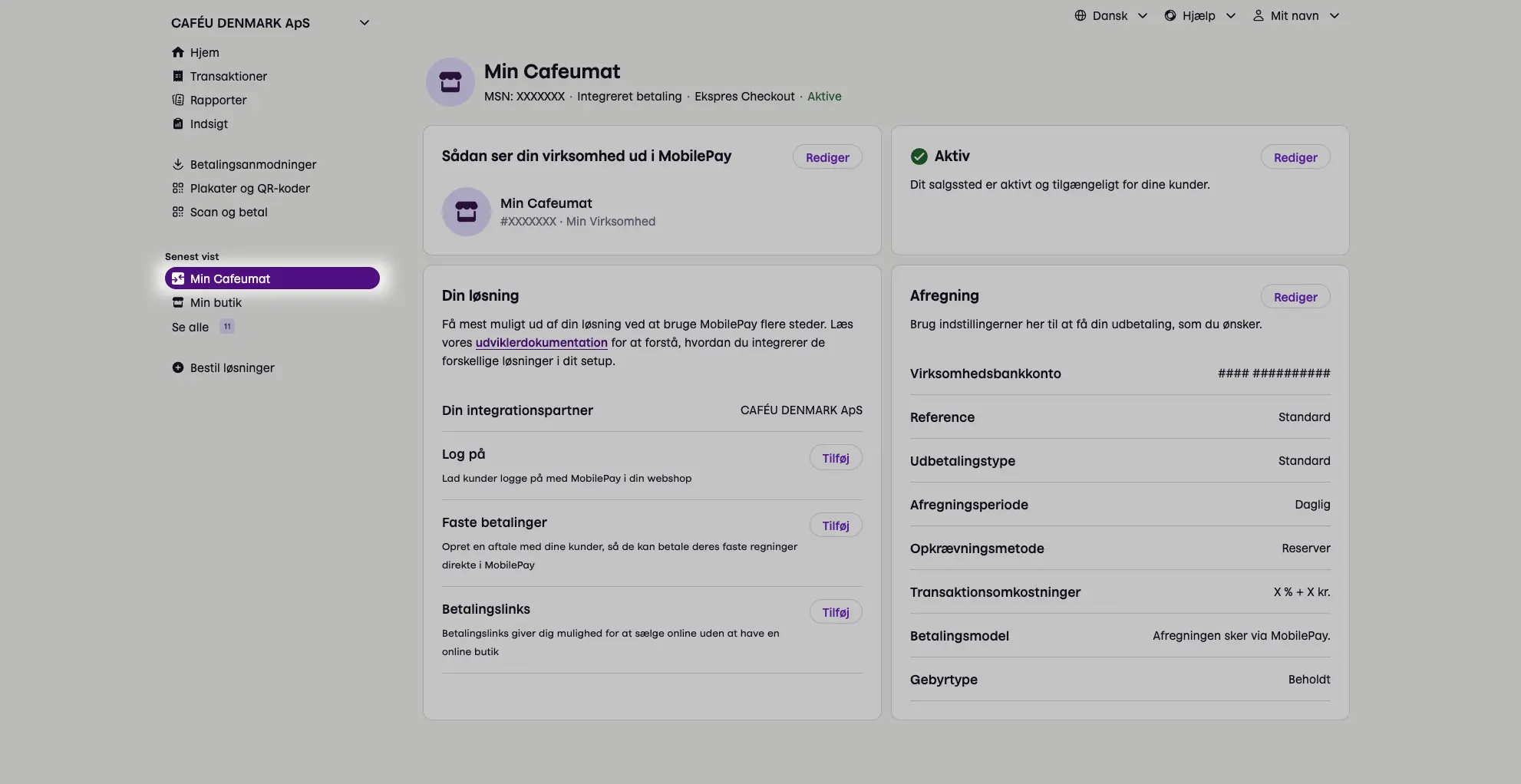Click the Min Cafeumat shop avatar in header
The height and width of the screenshot is (784, 1521).
[450, 82]
